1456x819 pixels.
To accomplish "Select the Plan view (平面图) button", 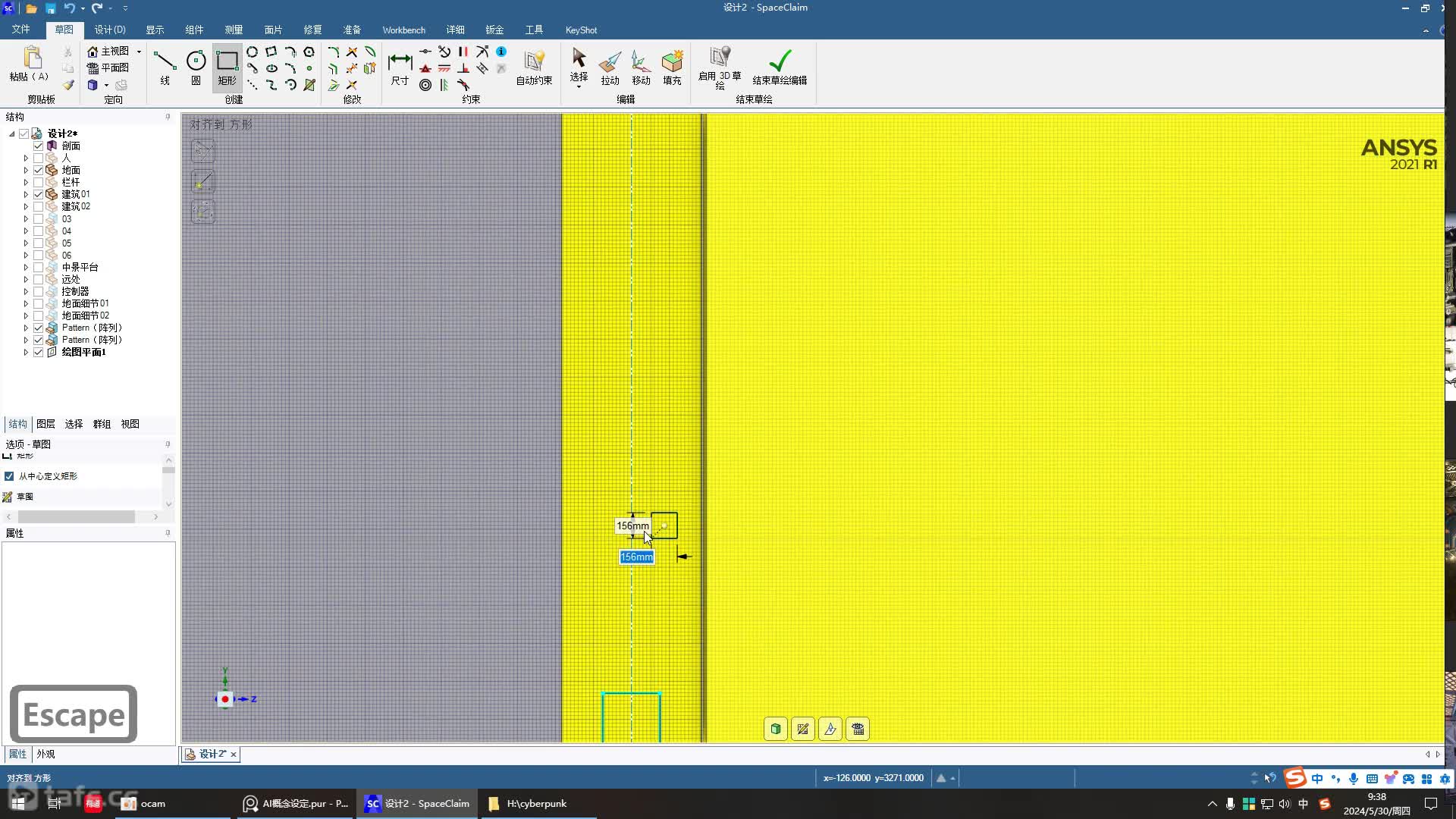I will click(108, 67).
